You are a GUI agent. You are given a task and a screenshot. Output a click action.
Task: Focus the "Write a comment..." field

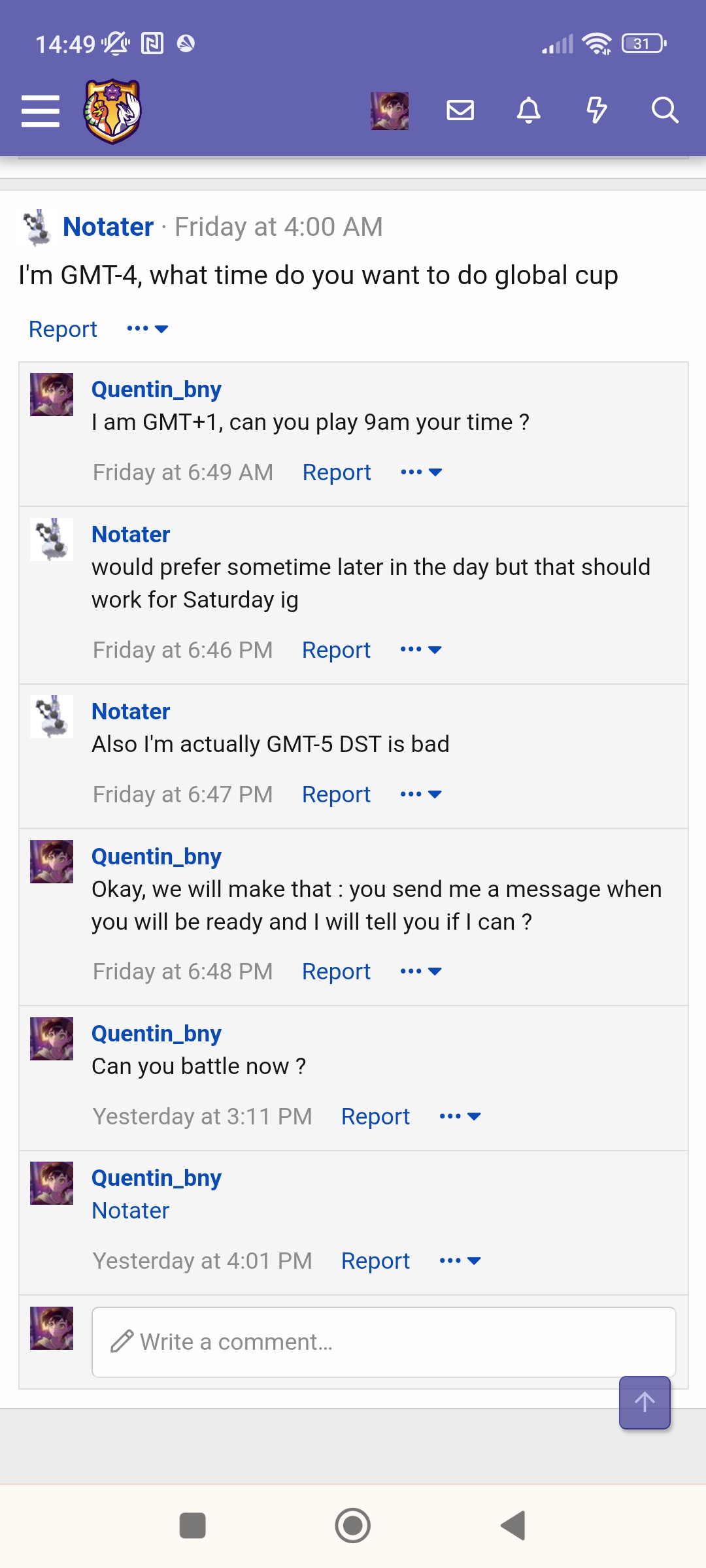(384, 1342)
